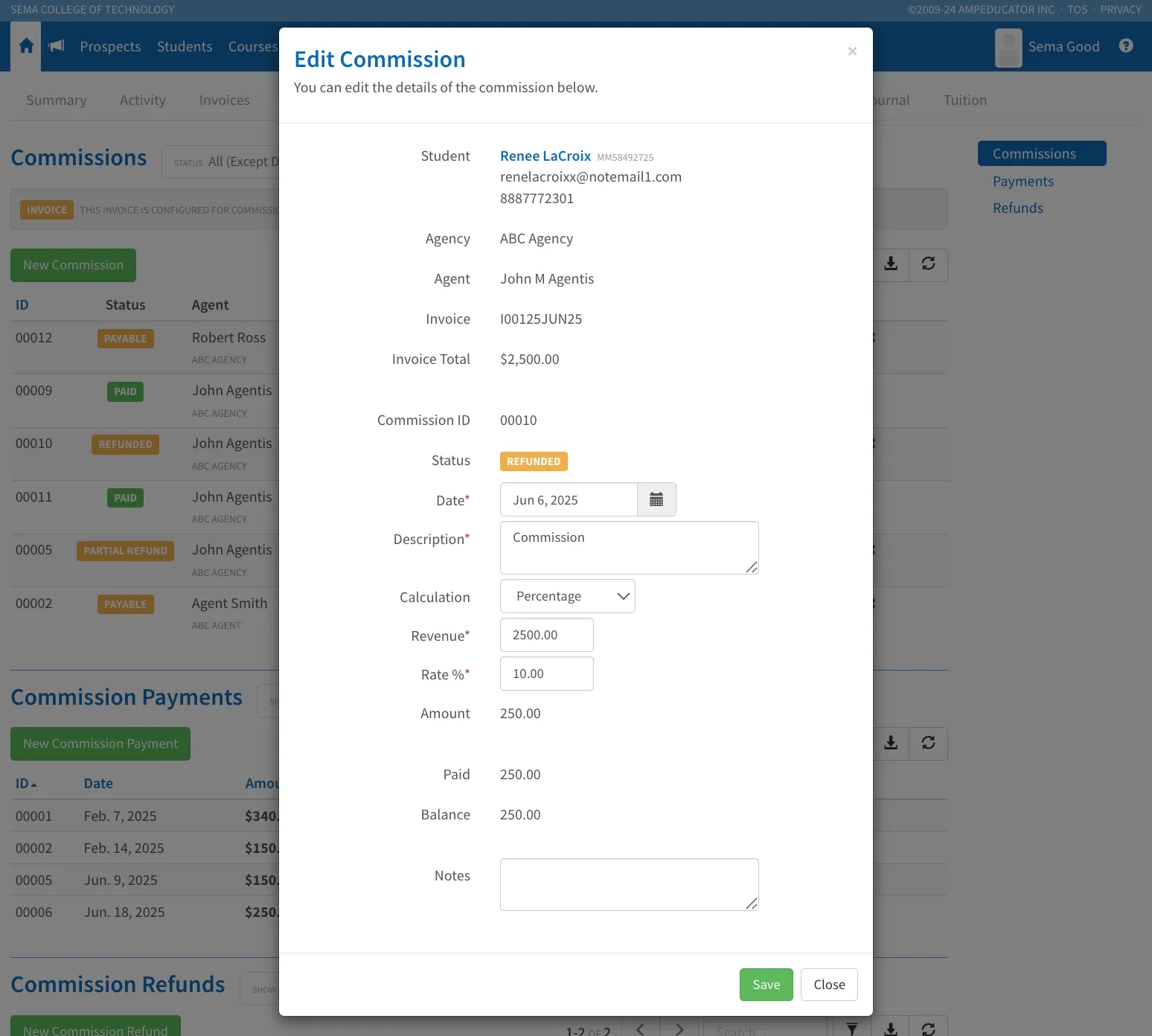Screen dimensions: 1152x1036
Task: Go to home icon in navbar
Action: (26, 46)
